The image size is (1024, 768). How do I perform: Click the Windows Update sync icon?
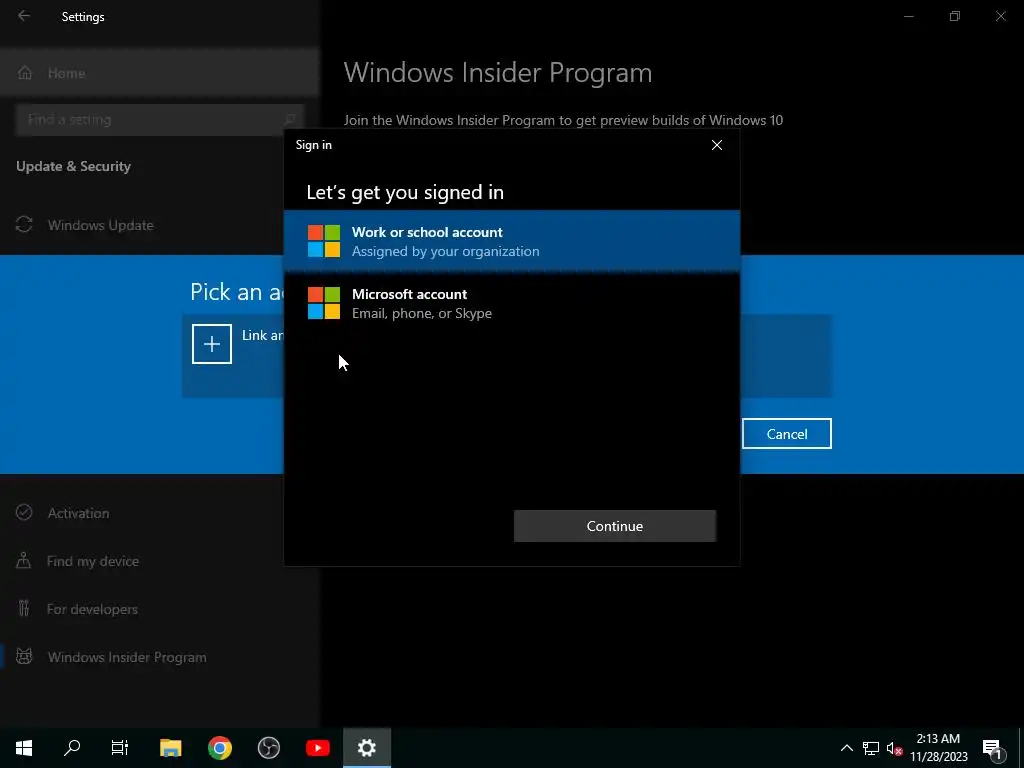click(24, 225)
